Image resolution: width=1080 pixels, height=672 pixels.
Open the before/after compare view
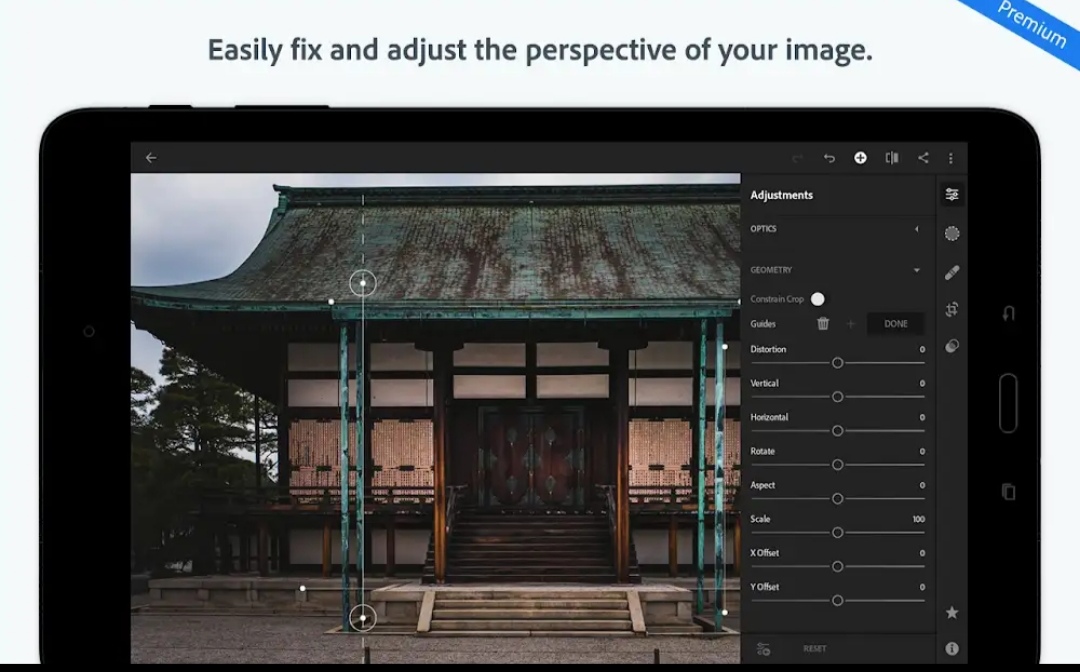[891, 158]
